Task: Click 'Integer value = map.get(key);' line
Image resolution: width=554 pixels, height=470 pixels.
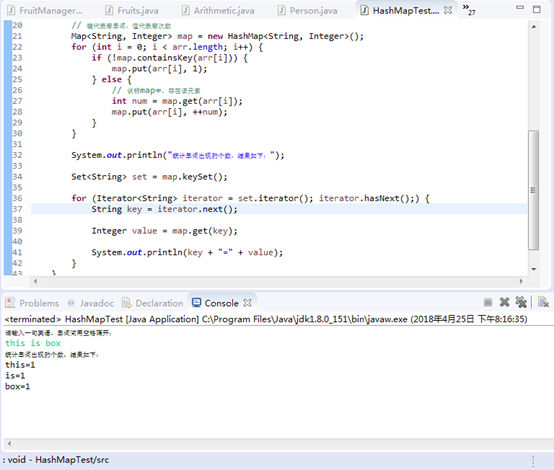Action: pyautogui.click(x=165, y=231)
